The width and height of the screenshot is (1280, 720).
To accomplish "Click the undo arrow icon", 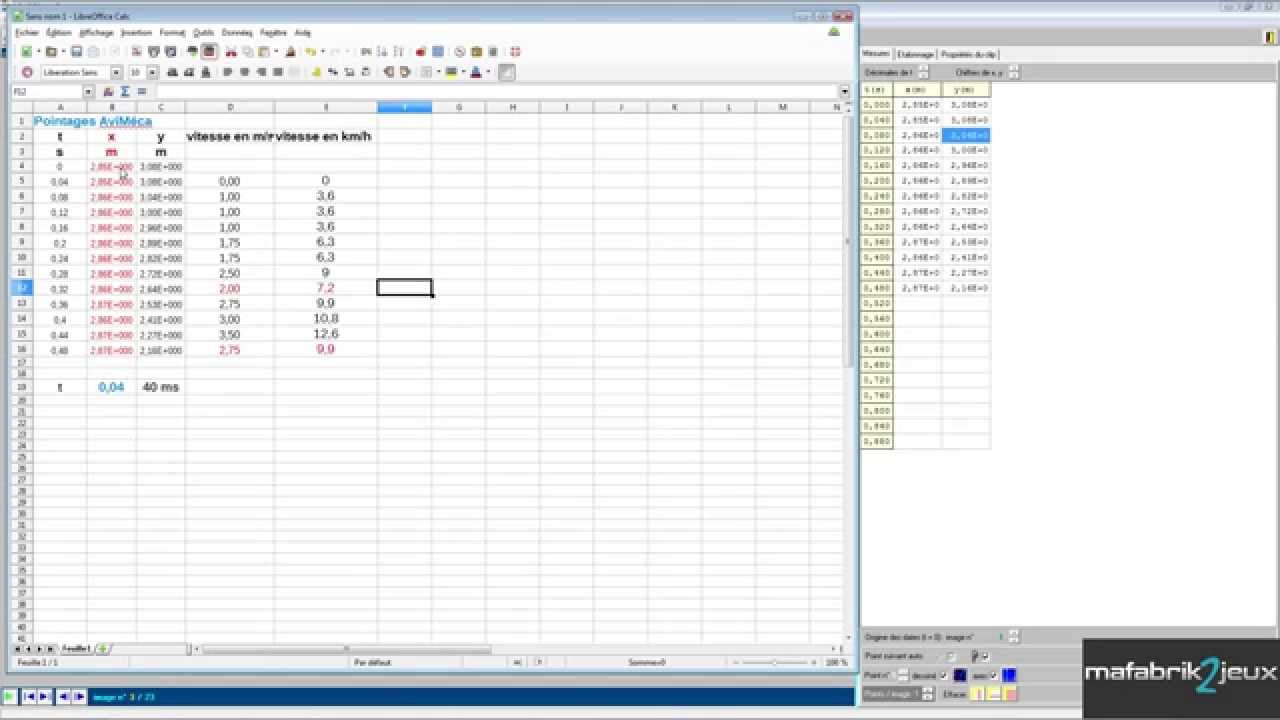I will tap(311, 52).
